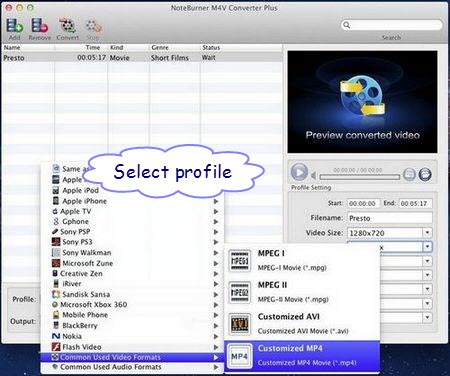Click the Sandisk Sansa icon in menu

pos(56,294)
